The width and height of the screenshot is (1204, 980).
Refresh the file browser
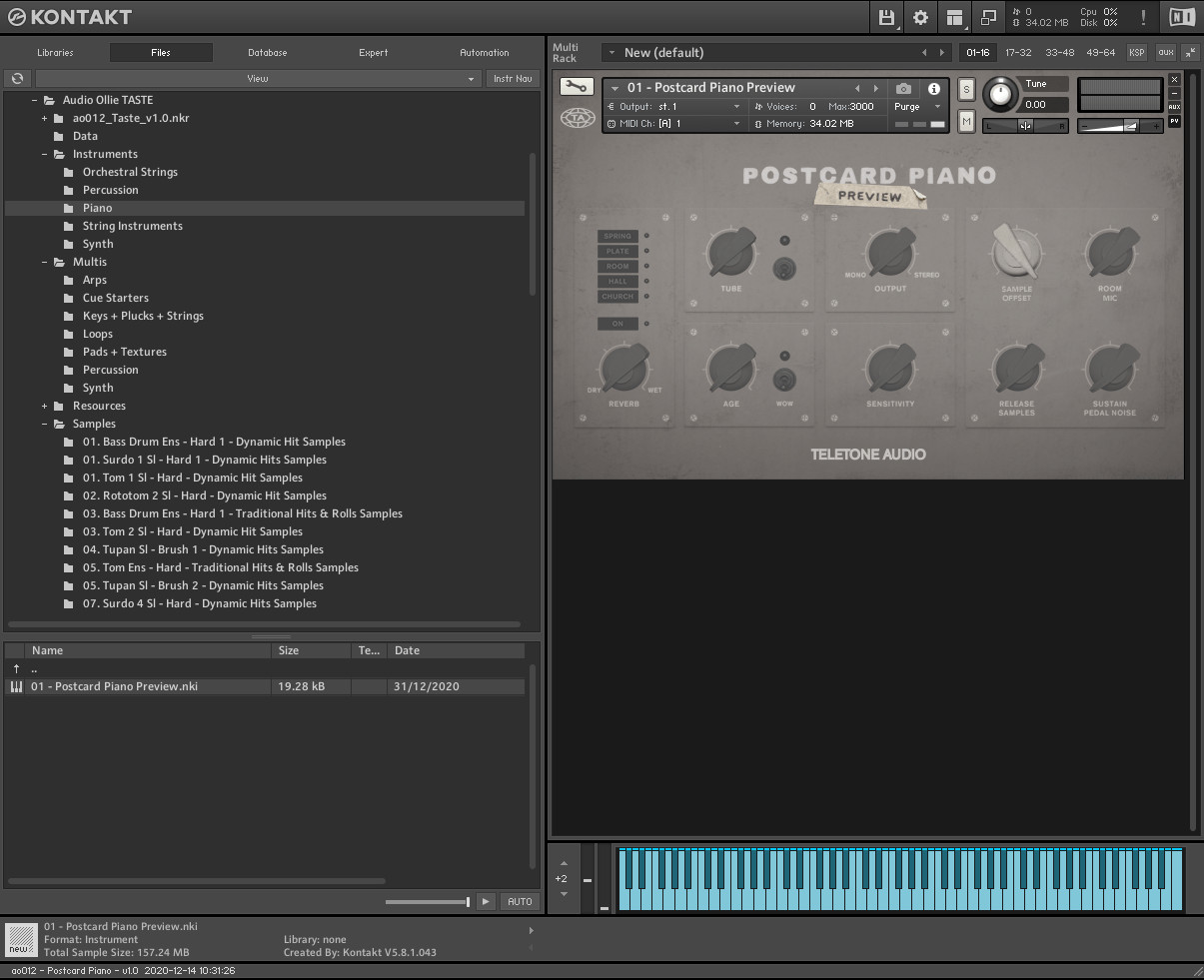click(x=17, y=78)
